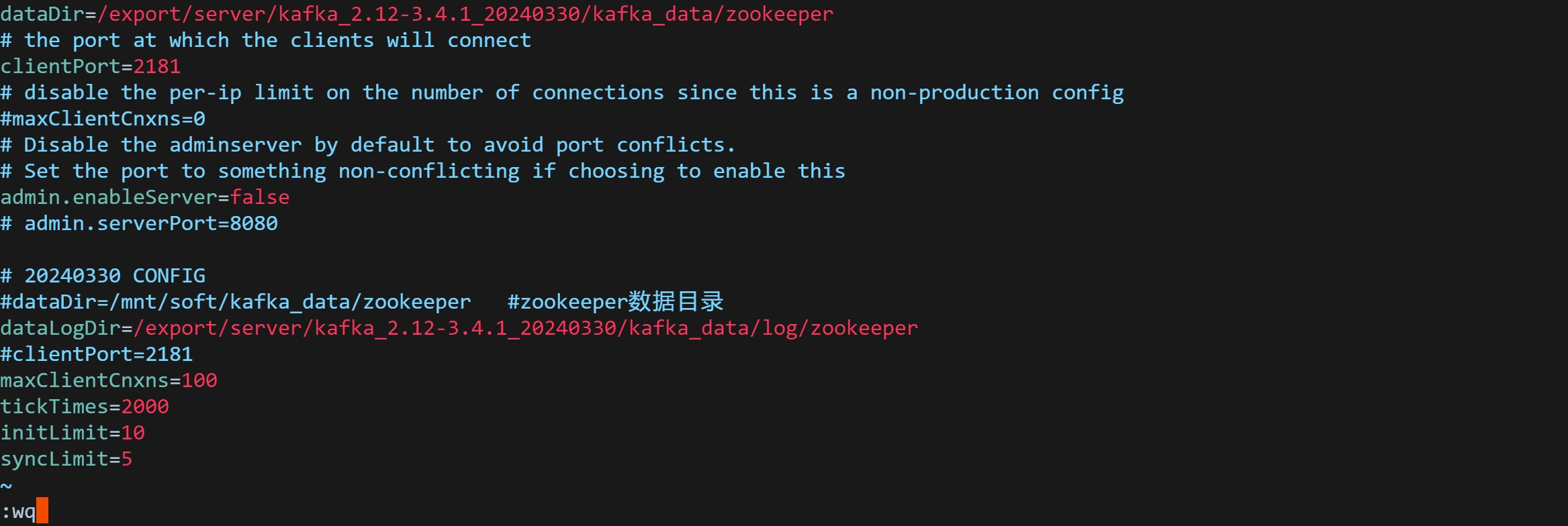Click the dataDir zookeeper path line
The image size is (1568, 526).
416,14
